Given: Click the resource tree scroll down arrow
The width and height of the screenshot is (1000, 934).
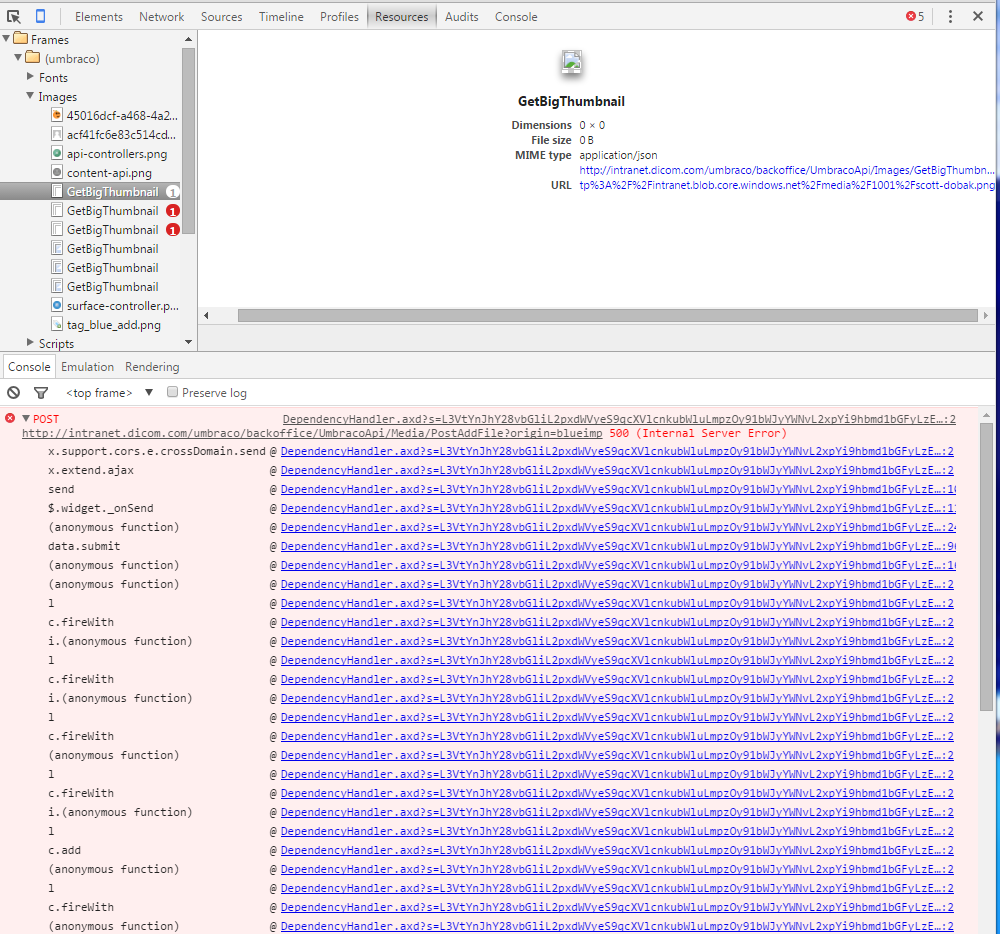Looking at the screenshot, I should [188, 342].
